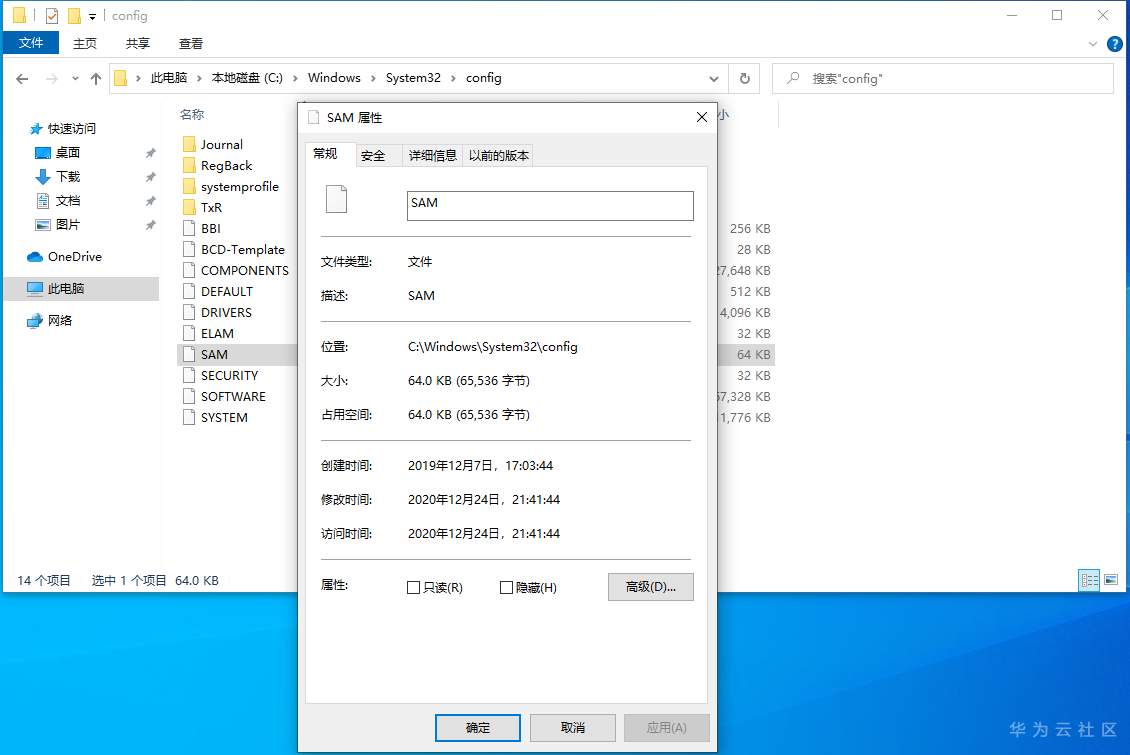The width and height of the screenshot is (1130, 755).
Task: Refresh the config folder view
Action: [744, 79]
